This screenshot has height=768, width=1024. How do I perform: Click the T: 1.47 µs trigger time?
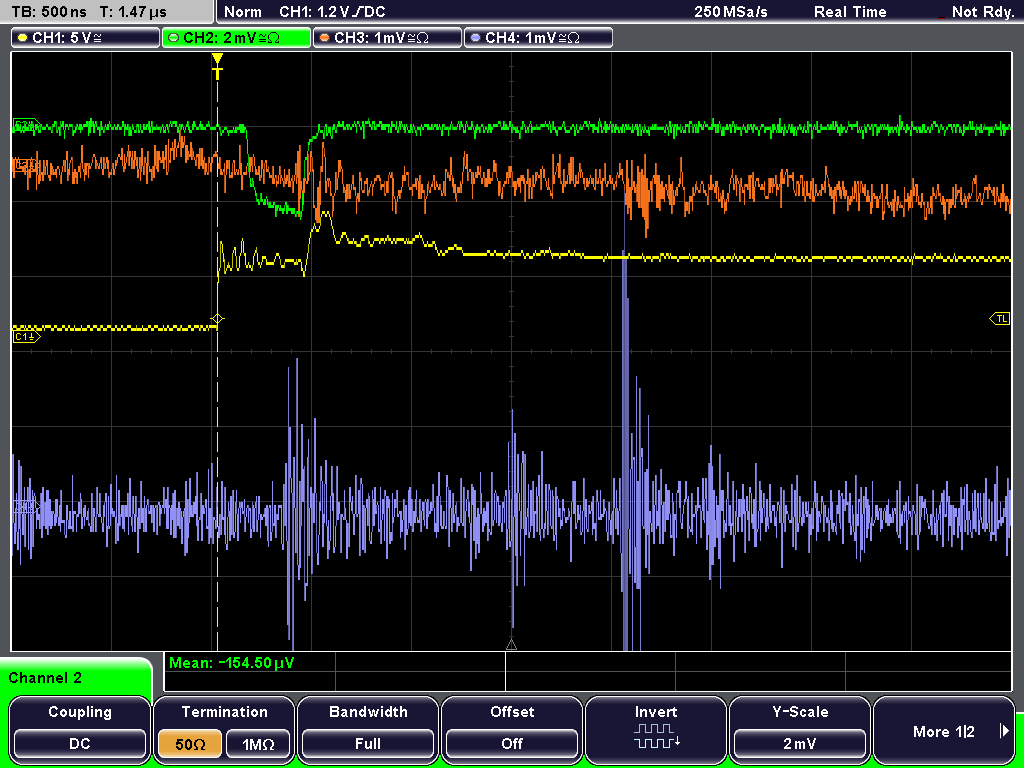pyautogui.click(x=133, y=12)
